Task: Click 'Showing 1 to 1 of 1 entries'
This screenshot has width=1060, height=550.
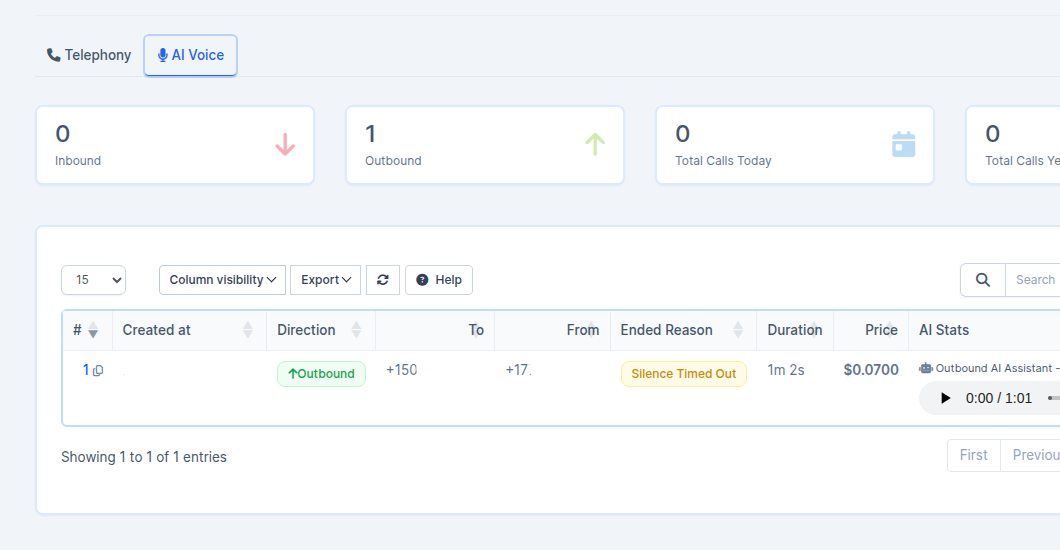Action: [144, 457]
